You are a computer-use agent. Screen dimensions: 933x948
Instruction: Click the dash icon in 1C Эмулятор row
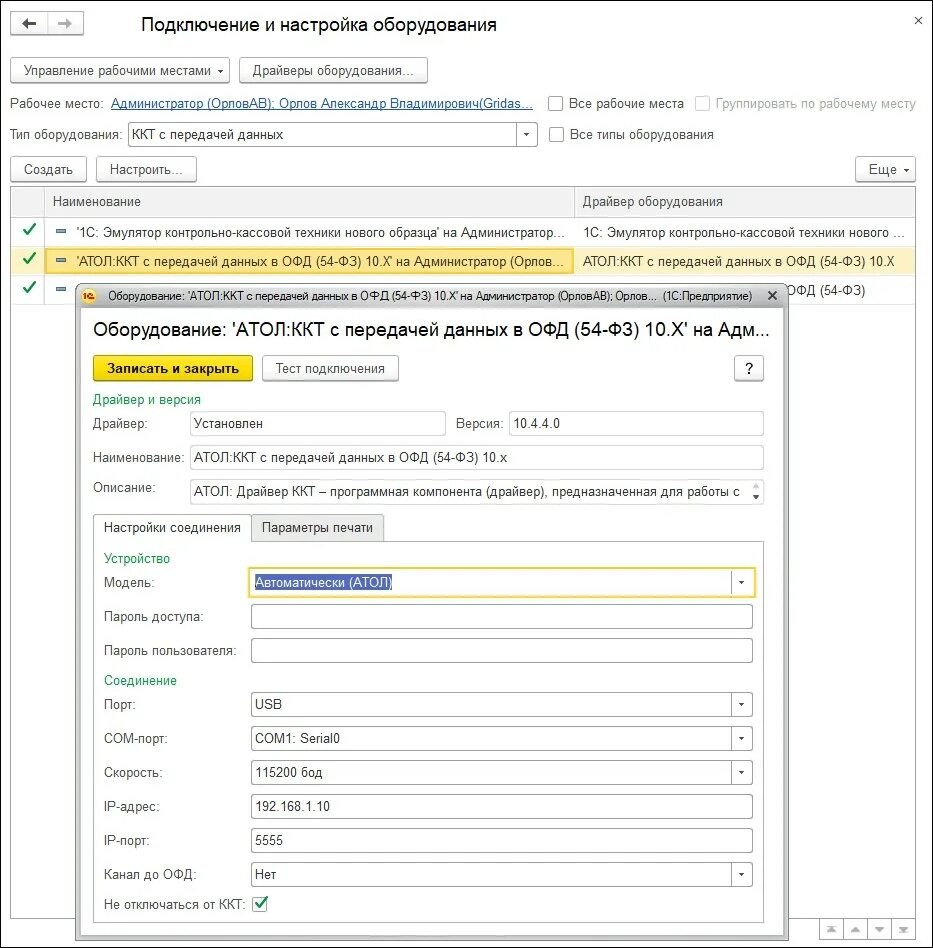point(60,232)
